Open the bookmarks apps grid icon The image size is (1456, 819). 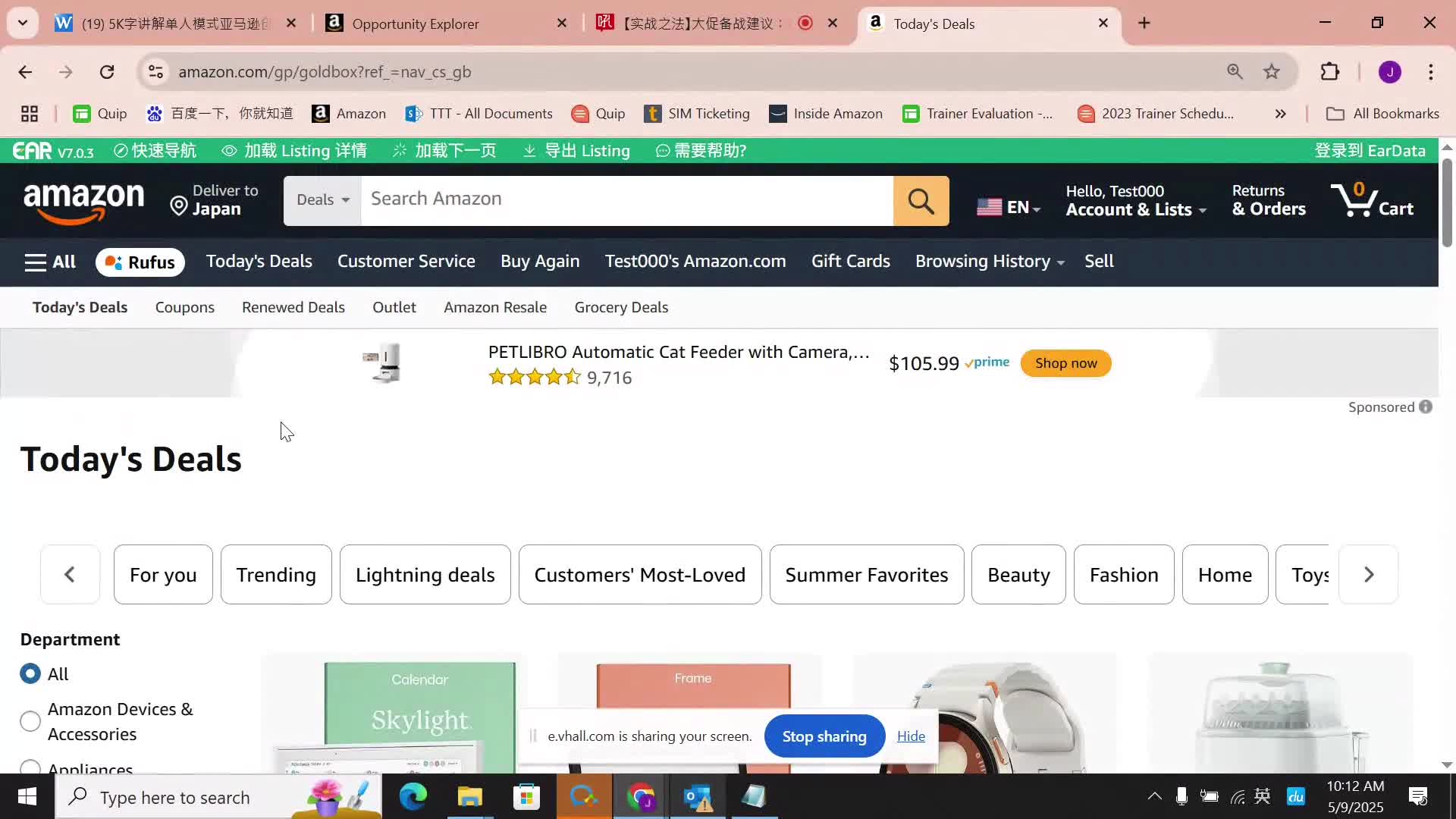[30, 114]
